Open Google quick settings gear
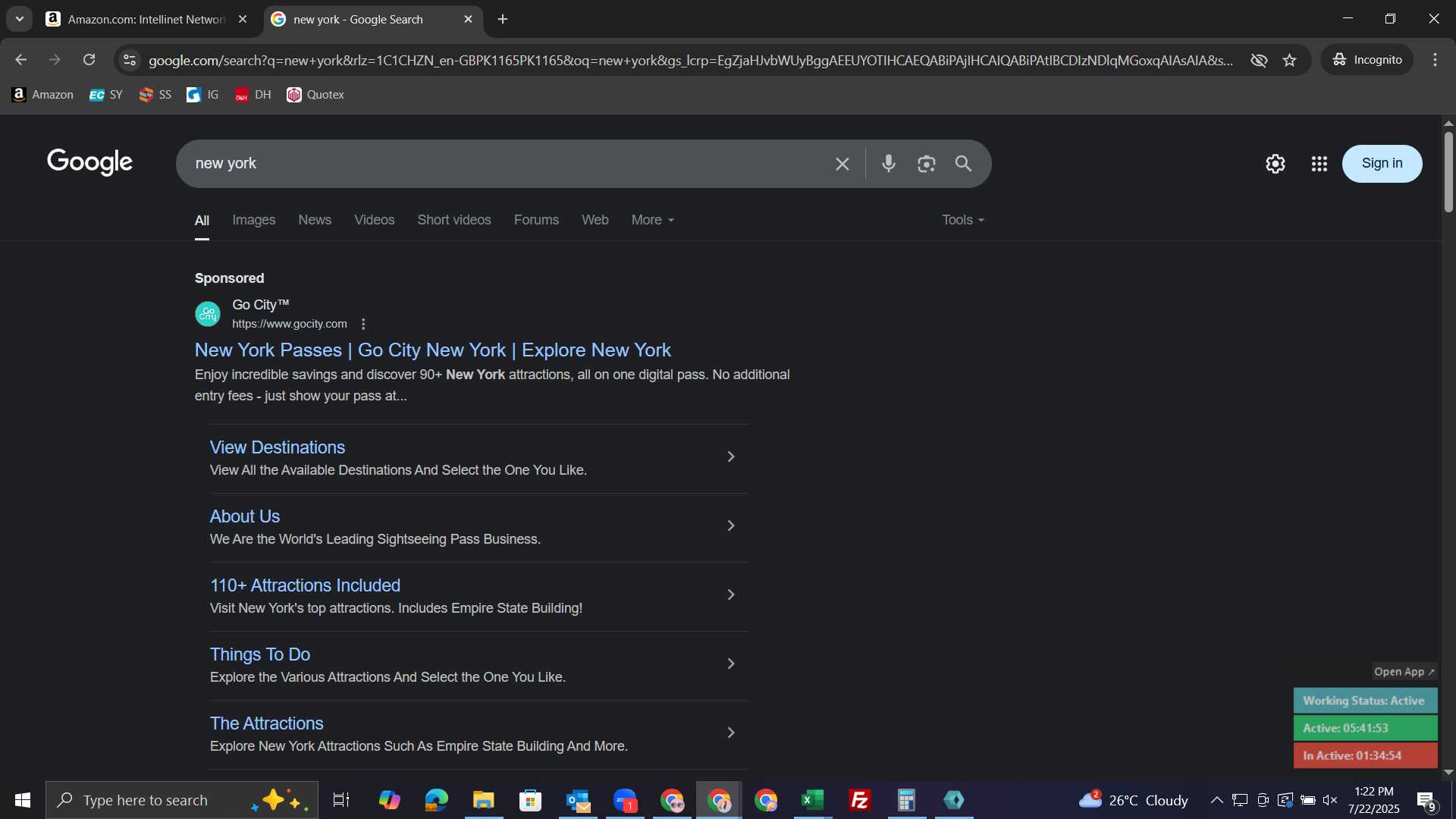The width and height of the screenshot is (1456, 819). tap(1276, 164)
